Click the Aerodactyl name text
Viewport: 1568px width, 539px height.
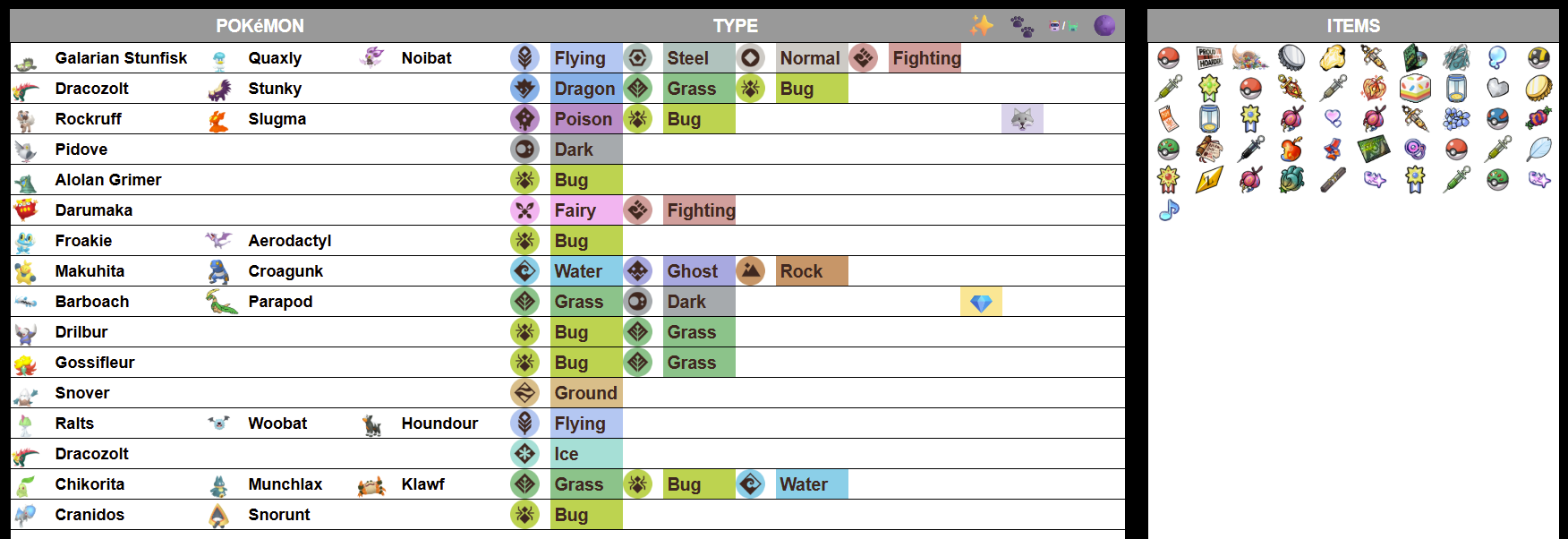(289, 241)
